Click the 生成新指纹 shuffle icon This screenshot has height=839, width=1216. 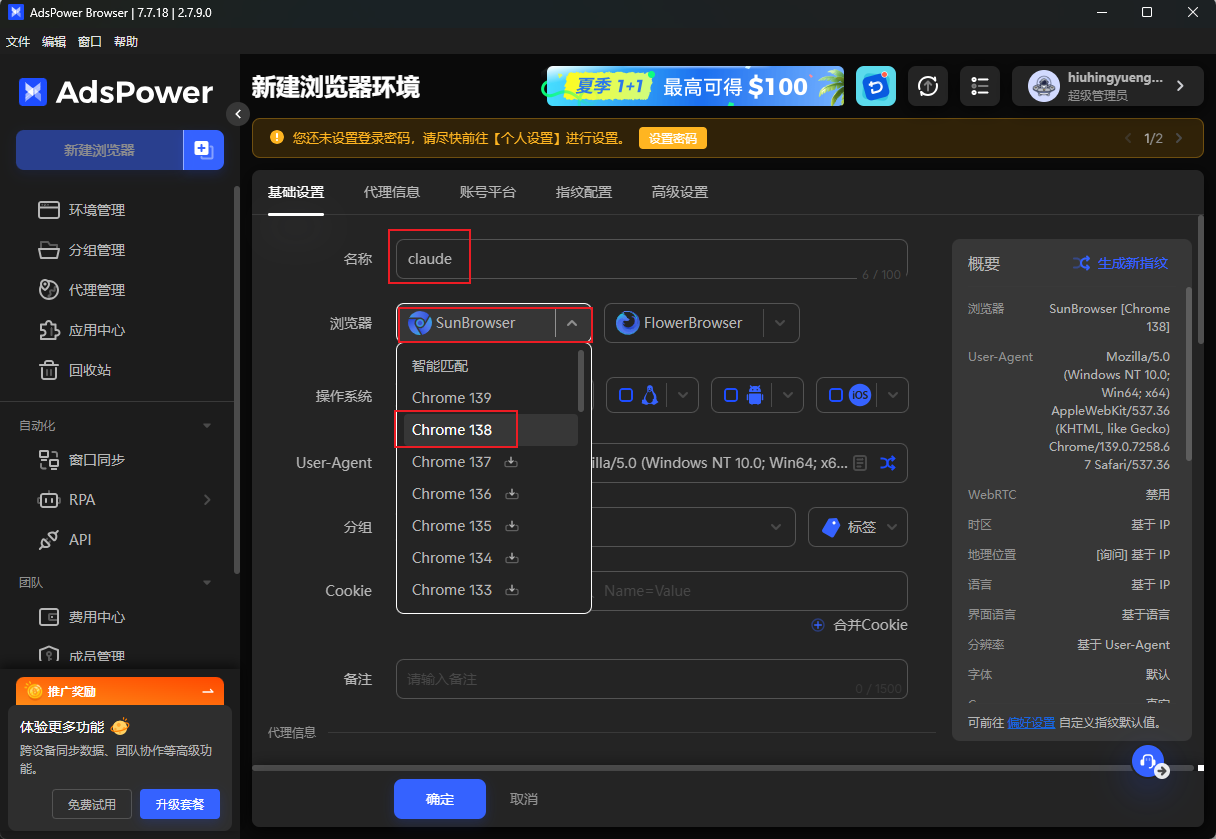(x=1081, y=263)
